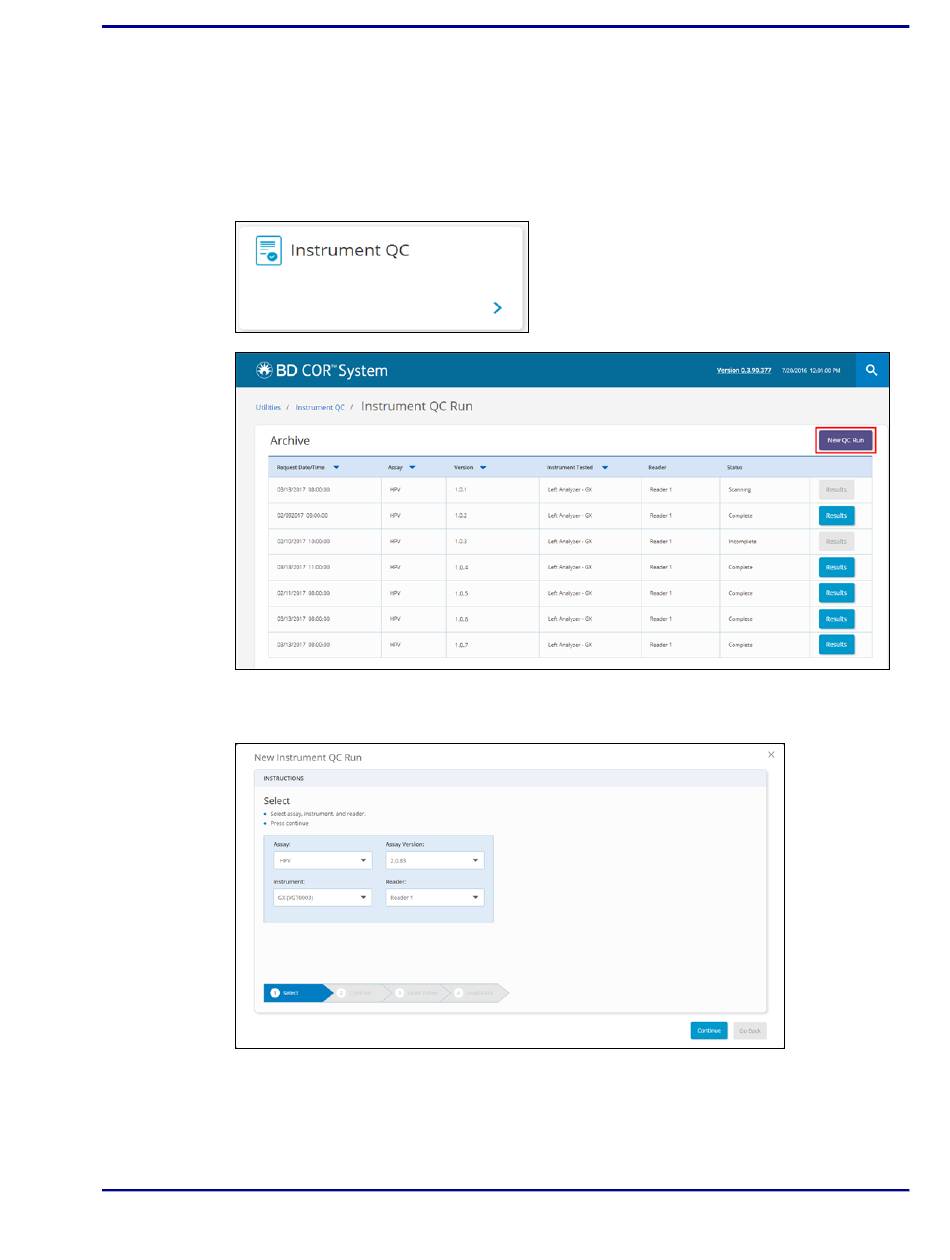Close the New Instrument QC Run dialog
The width and height of the screenshot is (950, 1260).
click(771, 754)
